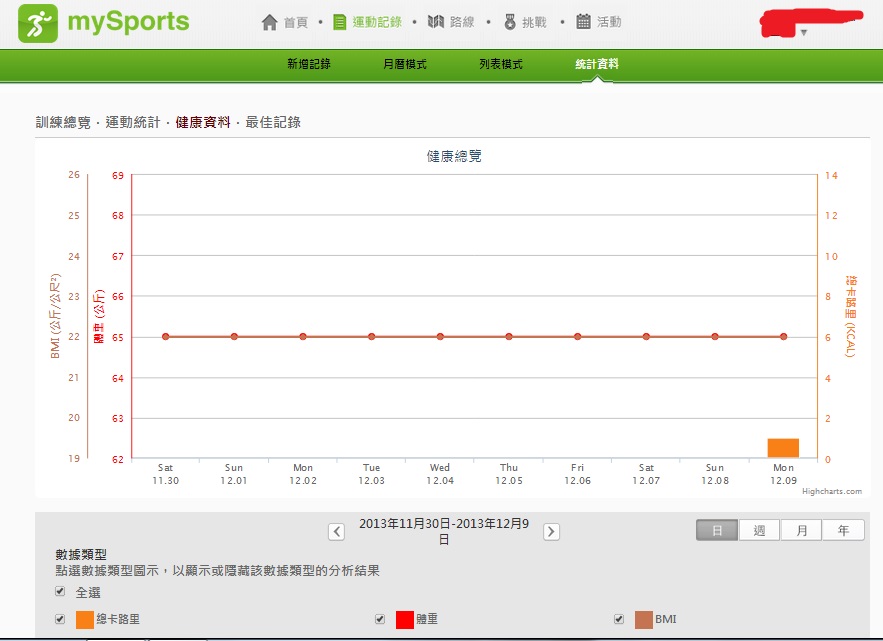Screen dimensions: 883x641
Task: Go to previous date range arrow
Action: tap(337, 532)
